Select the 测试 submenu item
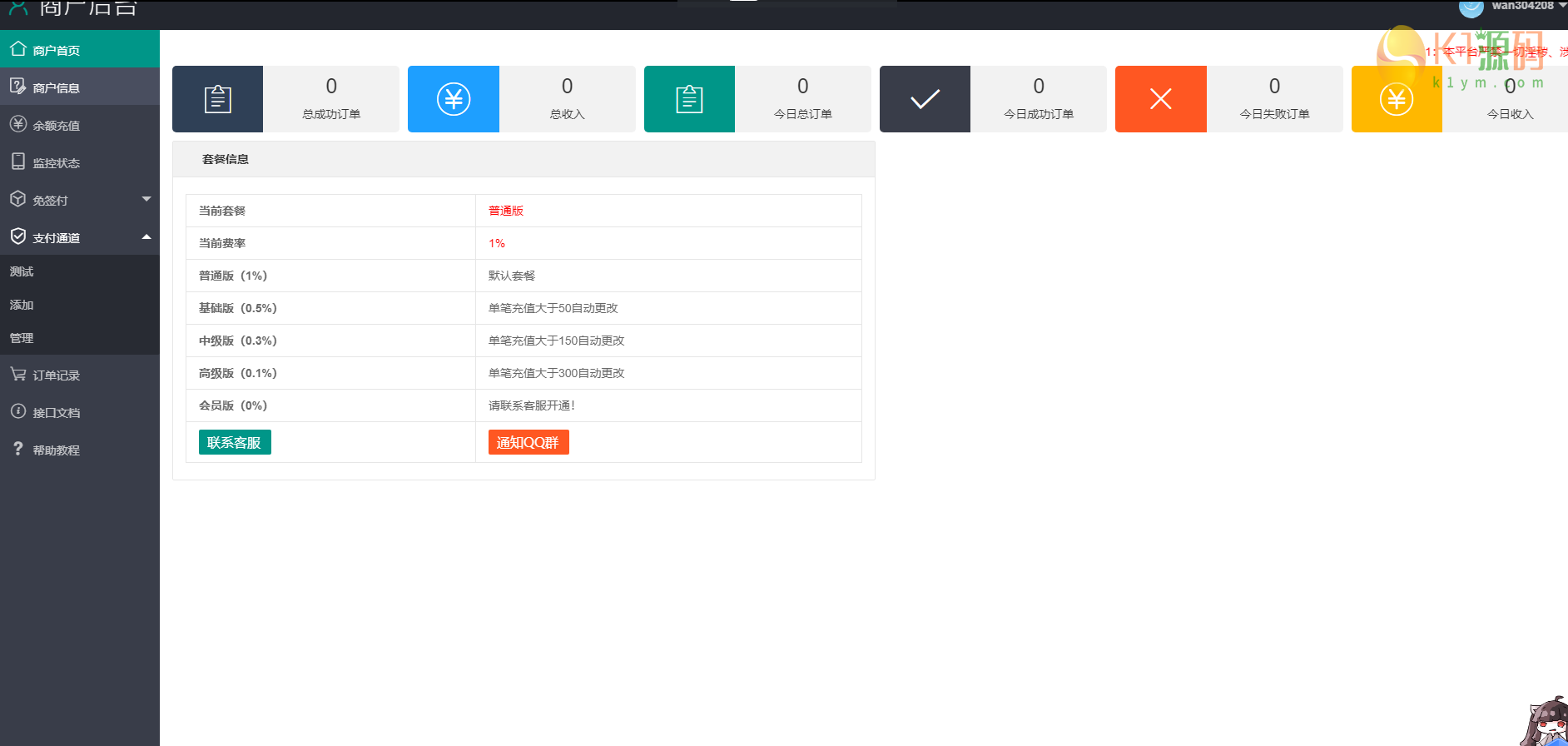Viewport: 1568px width, 746px height. click(22, 271)
